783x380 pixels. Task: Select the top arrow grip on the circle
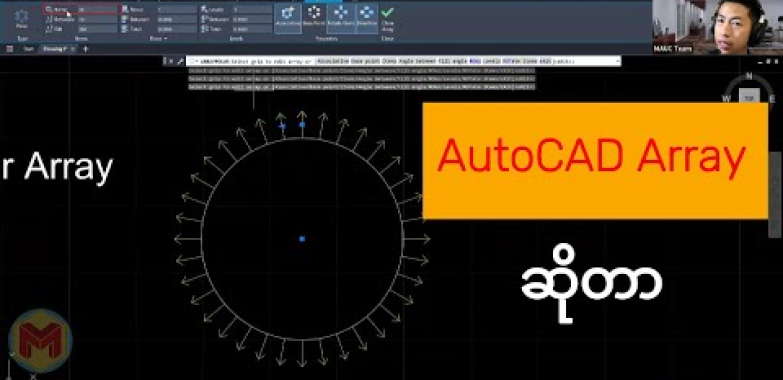(x=302, y=124)
